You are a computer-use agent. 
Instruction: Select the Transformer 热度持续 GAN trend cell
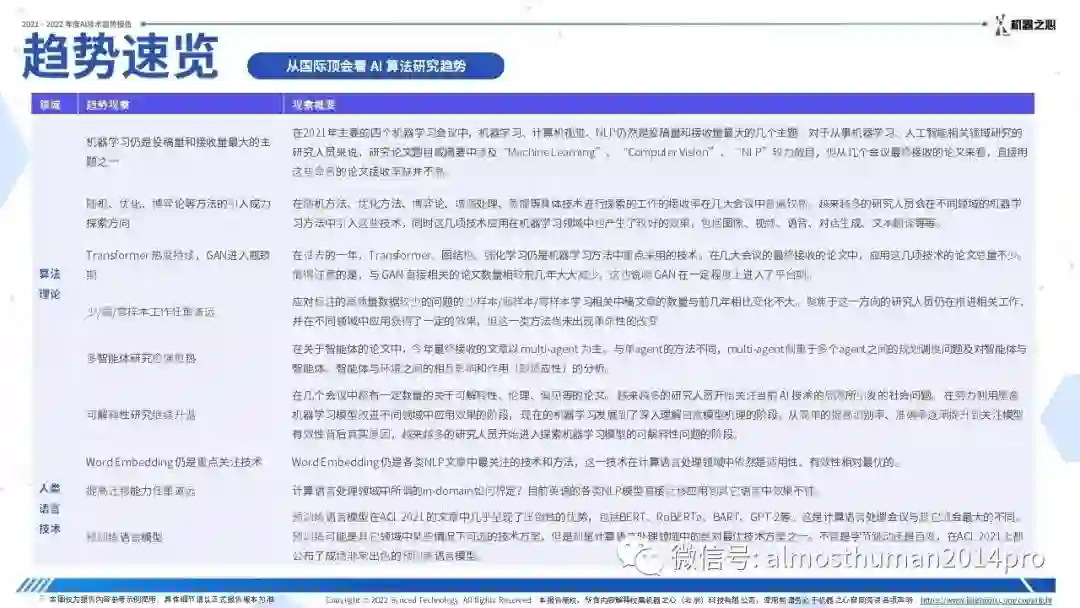[x=178, y=264]
